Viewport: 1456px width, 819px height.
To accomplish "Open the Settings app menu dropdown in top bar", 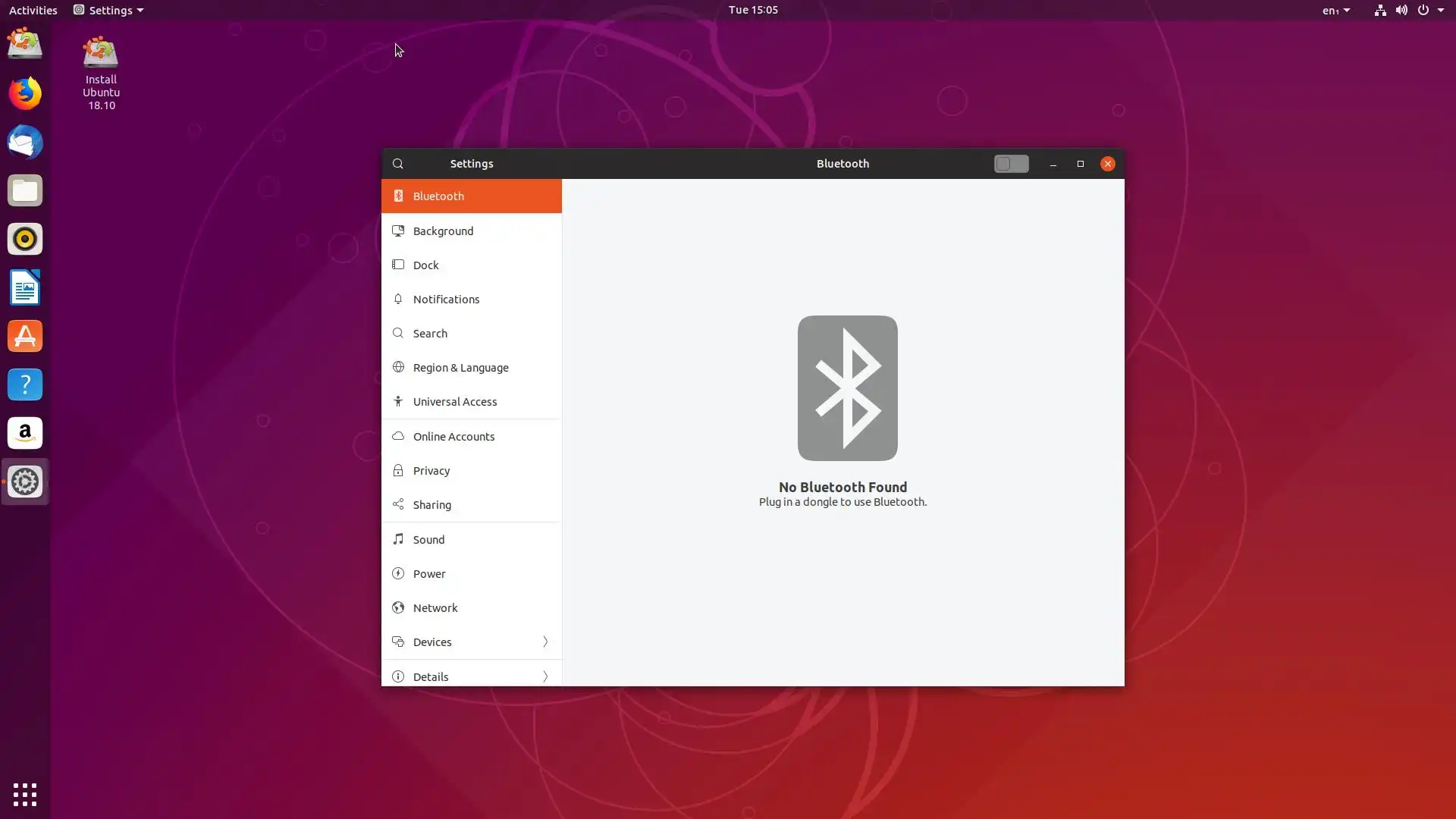I will [108, 10].
